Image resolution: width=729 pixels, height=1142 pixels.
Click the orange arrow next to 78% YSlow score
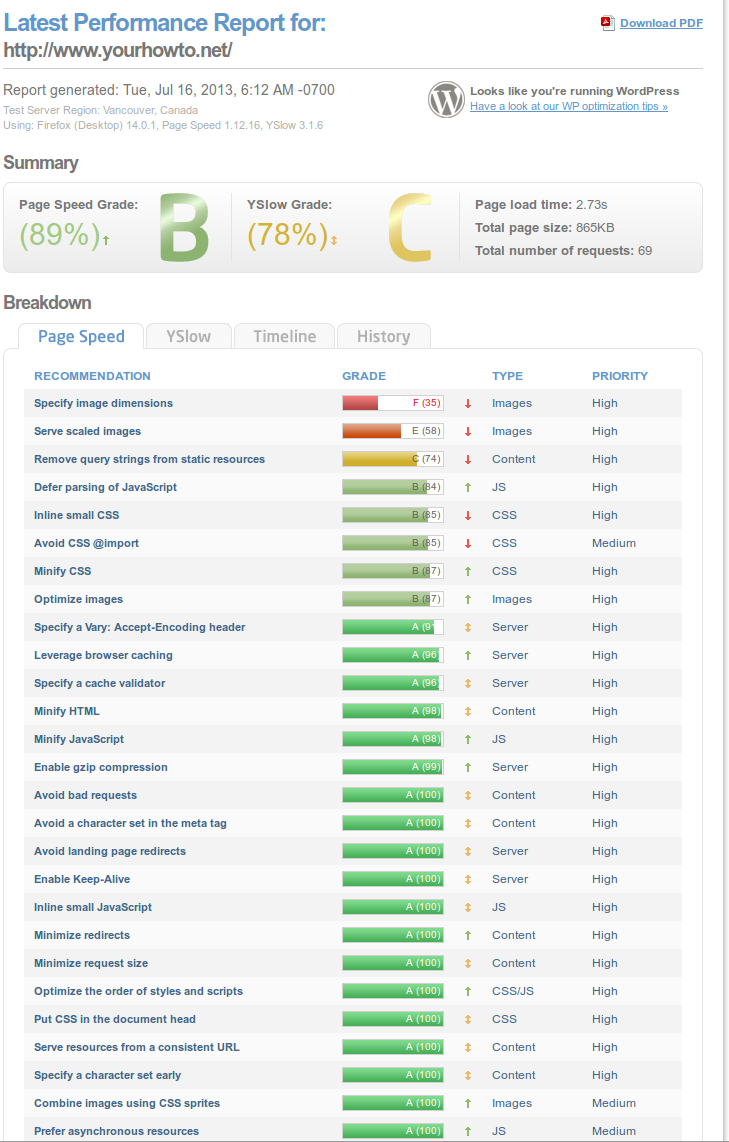[x=334, y=240]
